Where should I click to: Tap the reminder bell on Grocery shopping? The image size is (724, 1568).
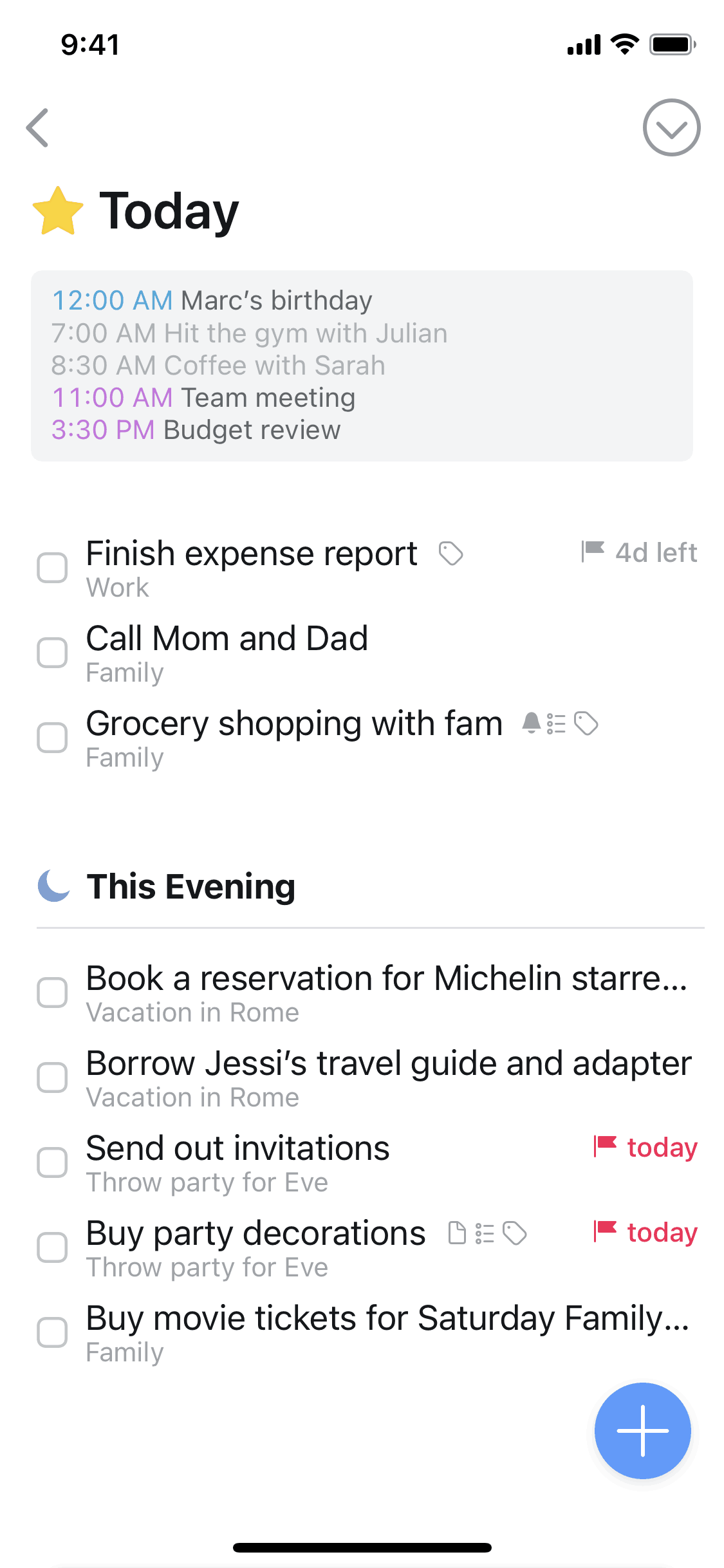click(x=531, y=723)
